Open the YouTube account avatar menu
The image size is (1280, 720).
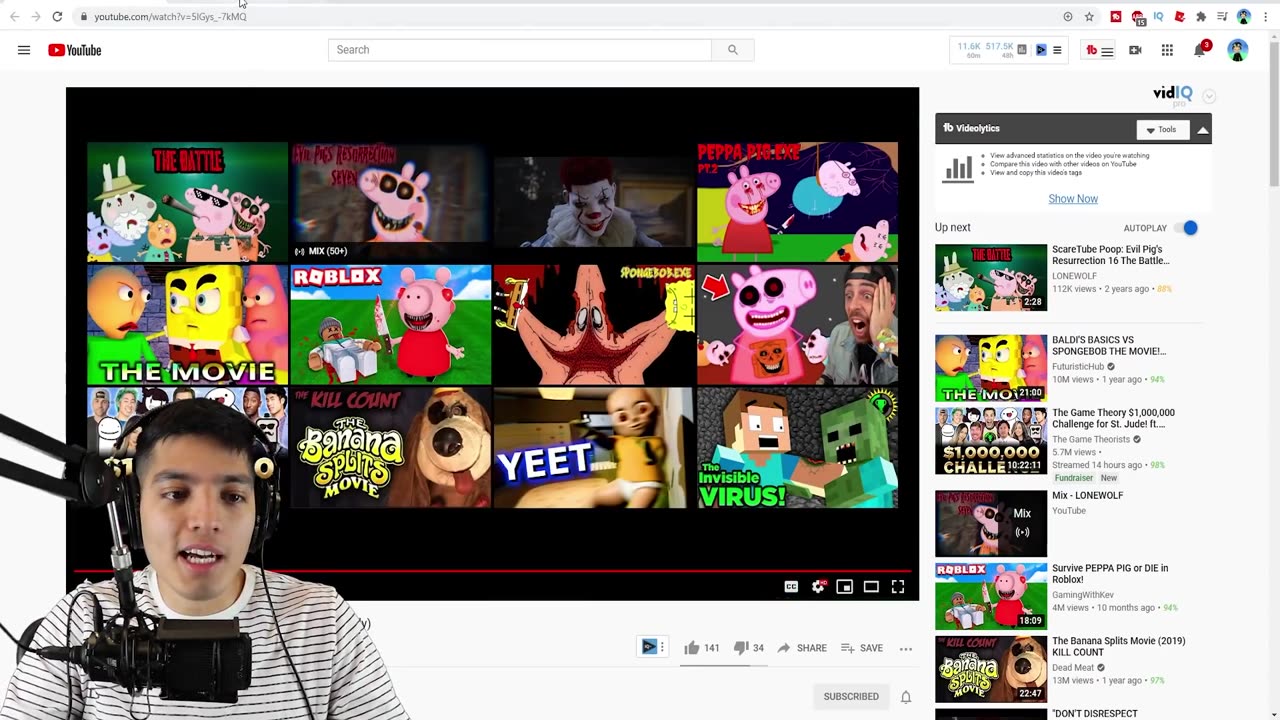click(x=1238, y=50)
